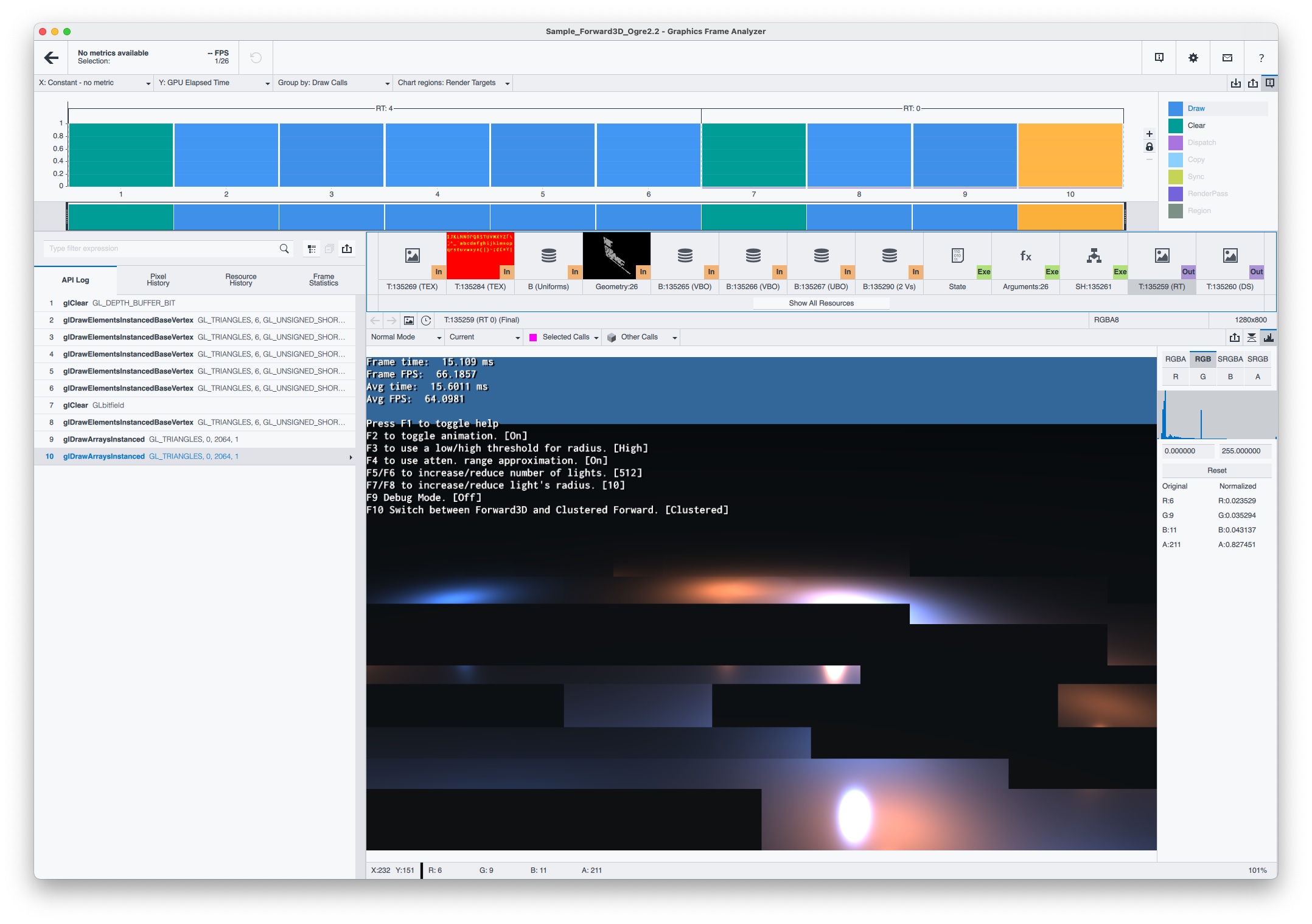The image size is (1312, 924).
Task: Toggle the R channel button
Action: [x=1176, y=377]
